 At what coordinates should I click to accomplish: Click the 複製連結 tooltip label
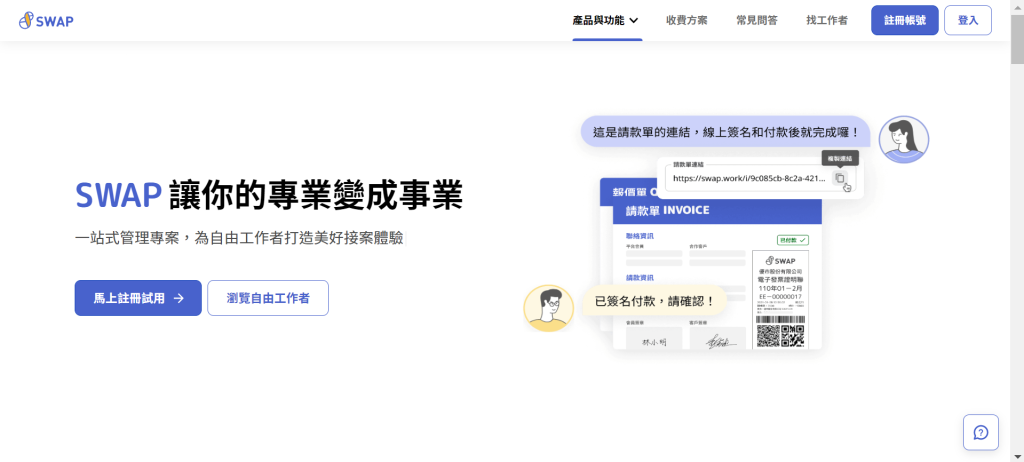(x=840, y=158)
